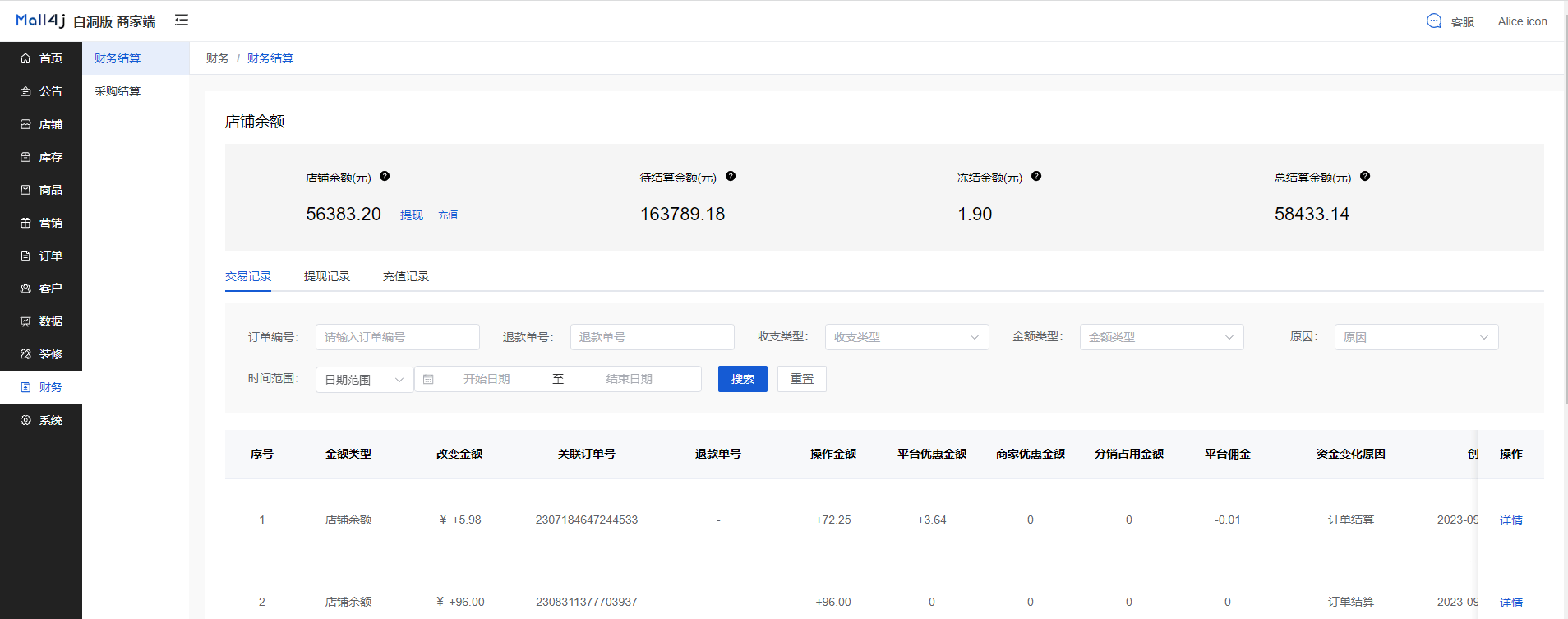Open the Alice icon user menu
The width and height of the screenshot is (1568, 619).
coord(1522,21)
